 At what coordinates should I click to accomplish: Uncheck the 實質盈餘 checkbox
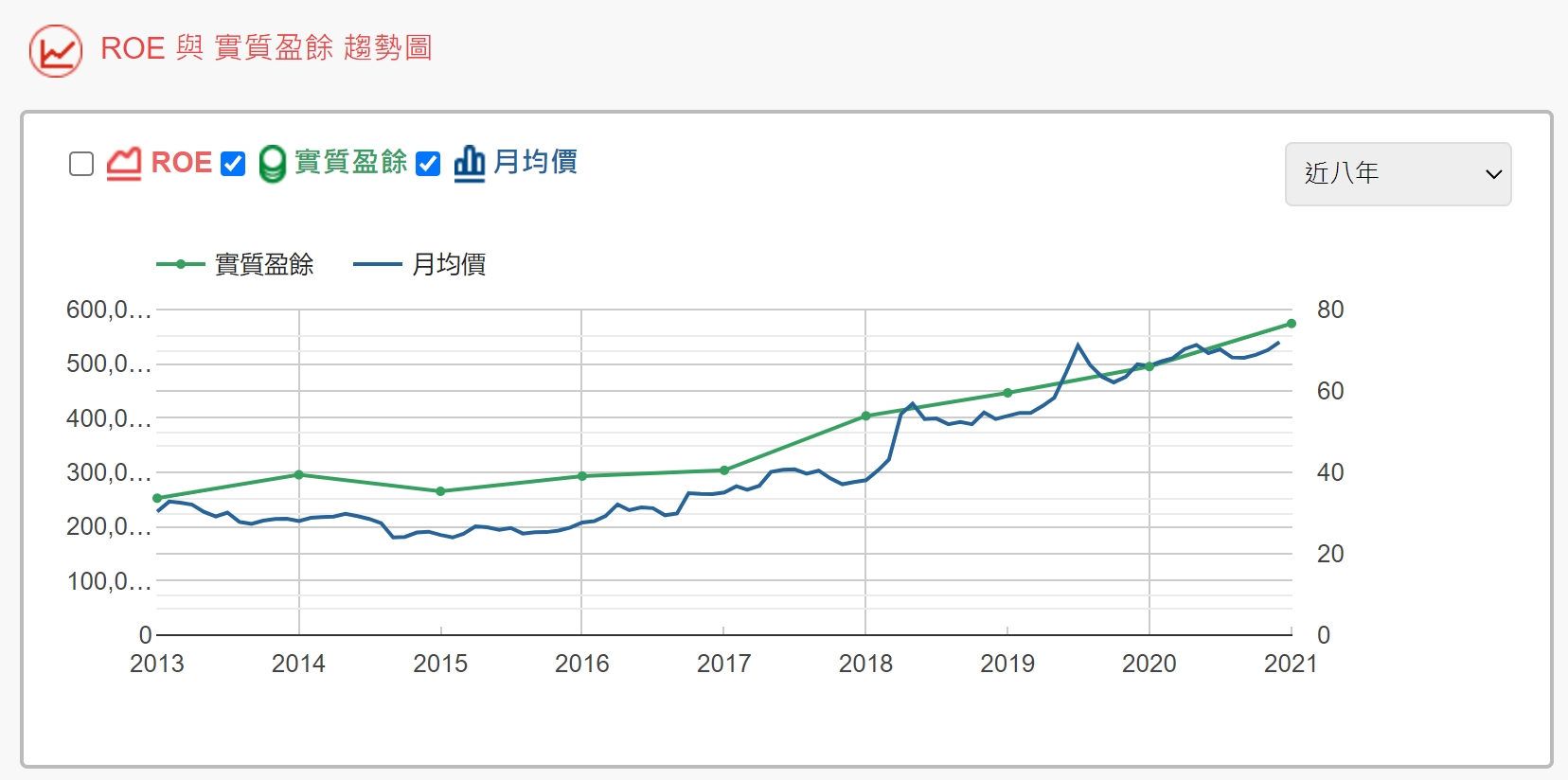[233, 164]
